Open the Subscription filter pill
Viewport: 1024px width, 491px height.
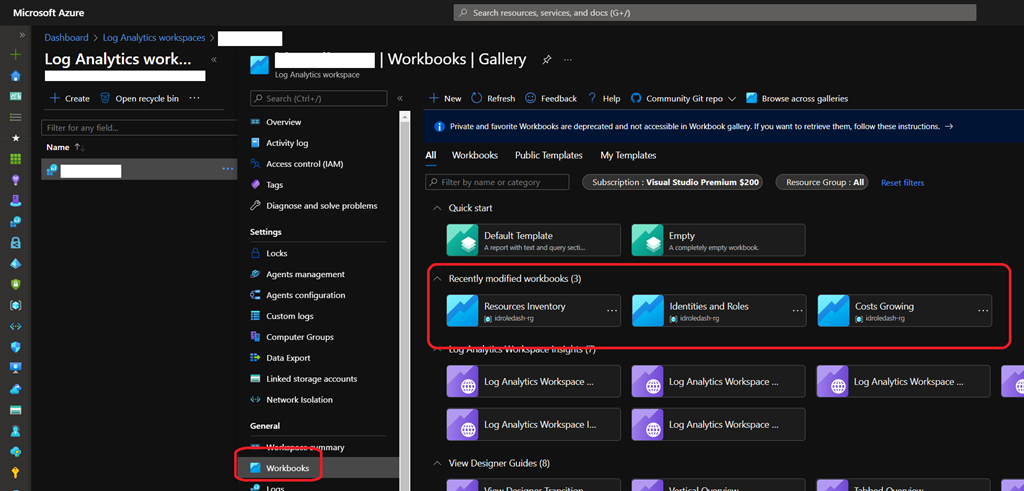pos(675,183)
